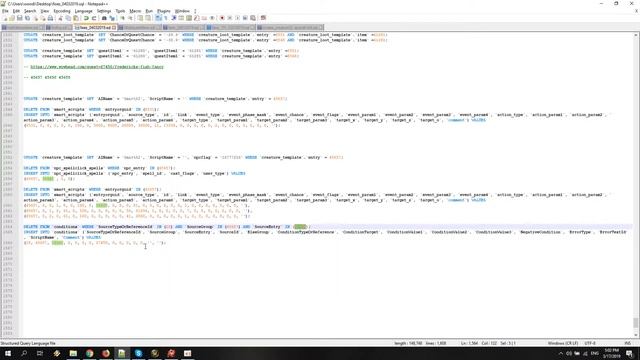The image size is (640, 360).
Task: Open the File menu
Action: 5,11
